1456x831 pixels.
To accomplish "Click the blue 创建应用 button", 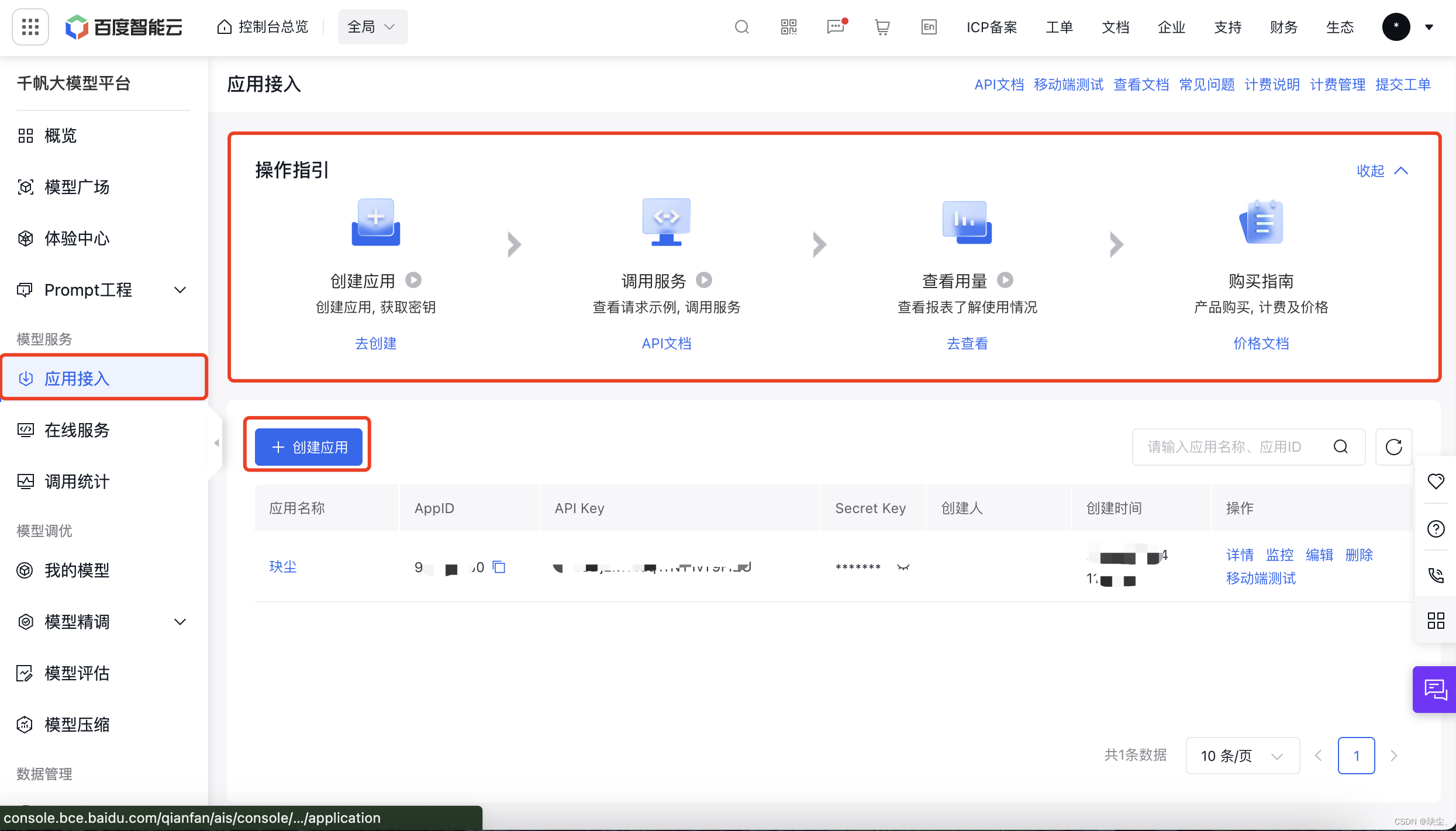I will tap(309, 447).
